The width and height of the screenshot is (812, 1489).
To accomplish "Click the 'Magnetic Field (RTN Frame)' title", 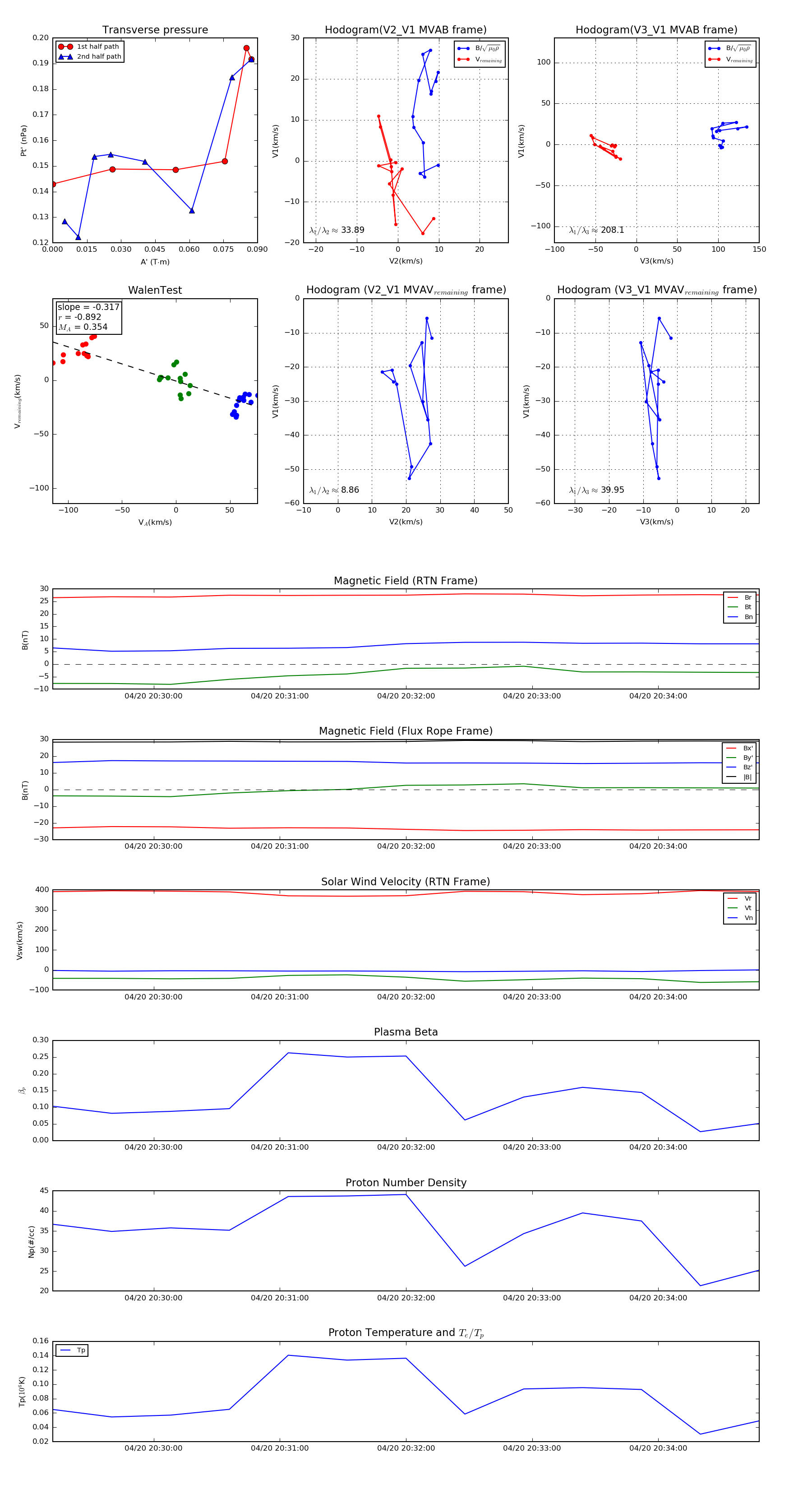I will click(406, 581).
